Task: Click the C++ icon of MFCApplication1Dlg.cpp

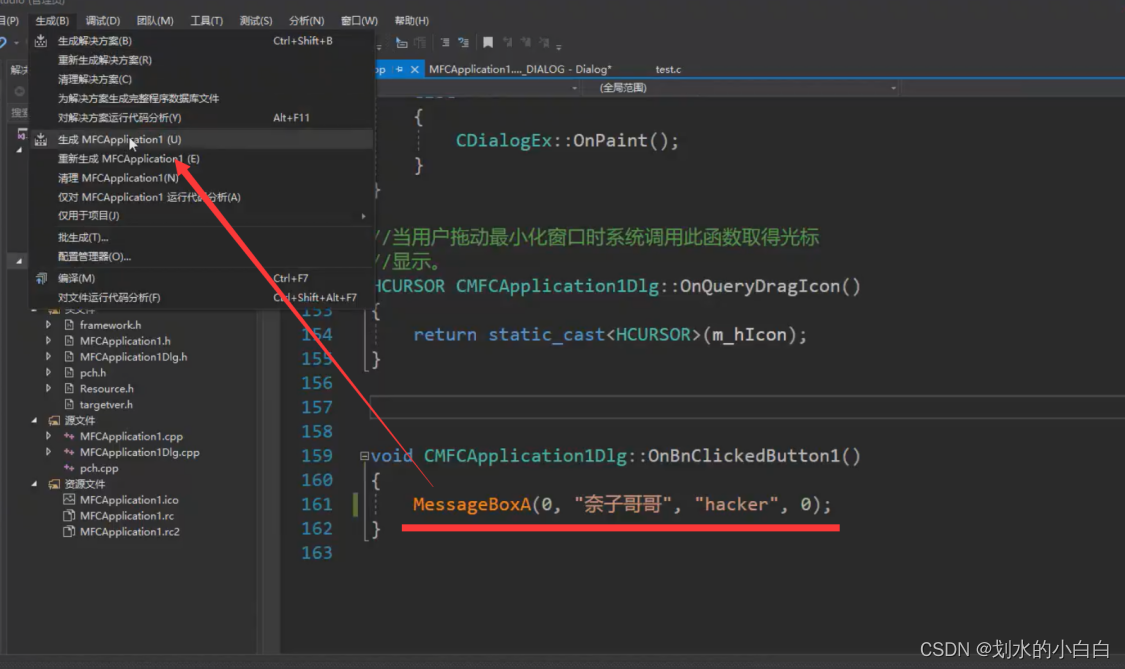Action: (69, 452)
